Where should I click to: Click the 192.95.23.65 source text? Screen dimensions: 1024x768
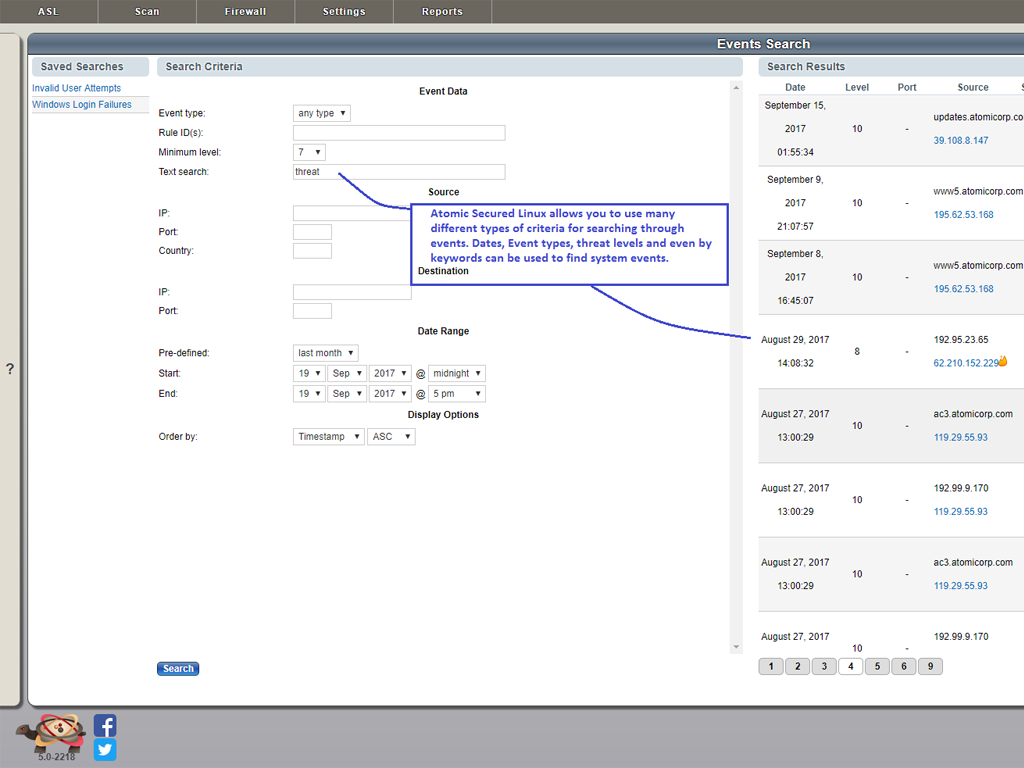[x=961, y=340]
